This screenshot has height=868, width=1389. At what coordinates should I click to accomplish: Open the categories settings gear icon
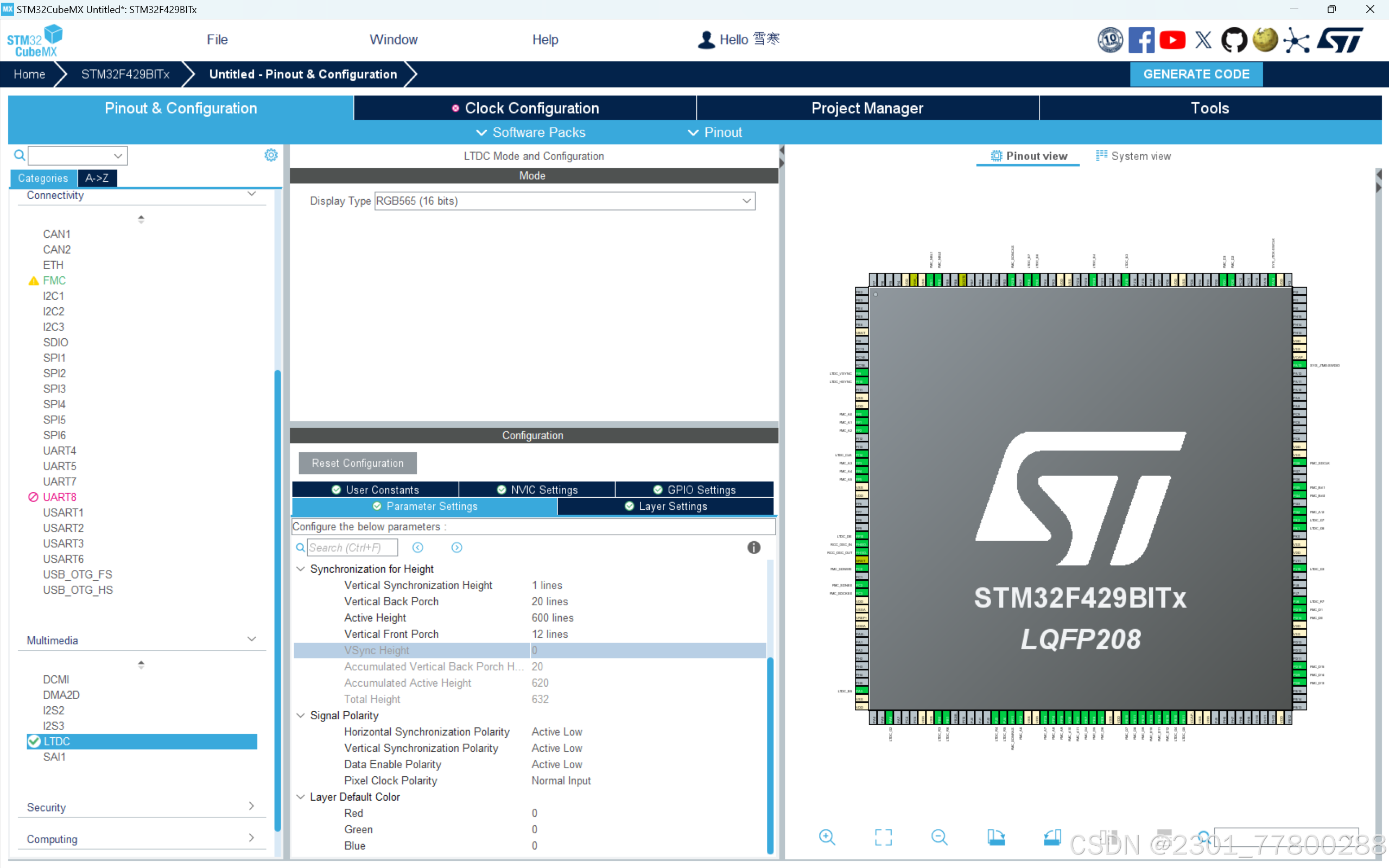coord(271,155)
